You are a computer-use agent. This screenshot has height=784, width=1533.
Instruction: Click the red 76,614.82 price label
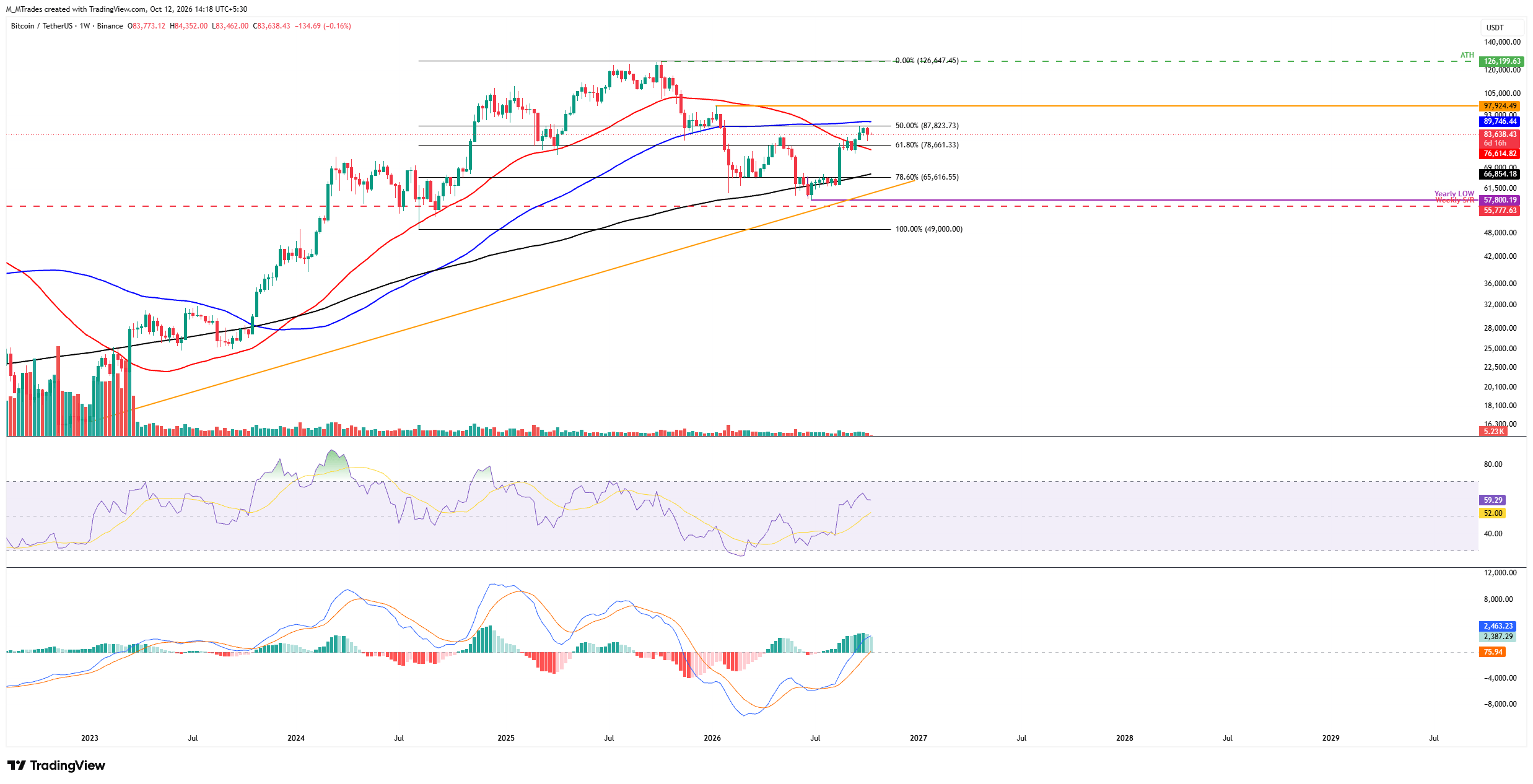tap(1500, 154)
